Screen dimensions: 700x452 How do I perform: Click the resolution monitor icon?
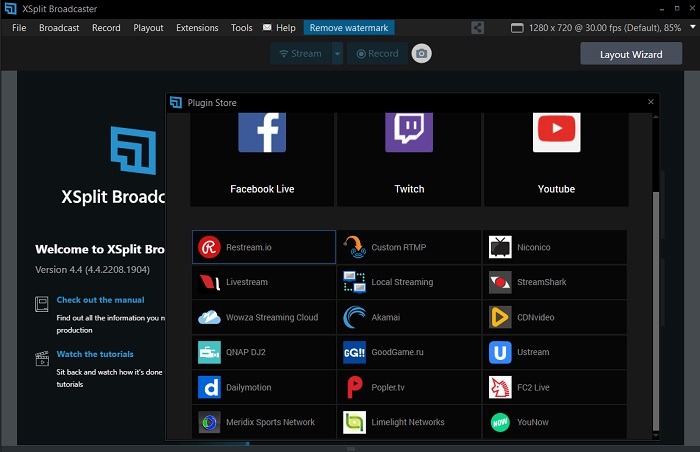[517, 28]
